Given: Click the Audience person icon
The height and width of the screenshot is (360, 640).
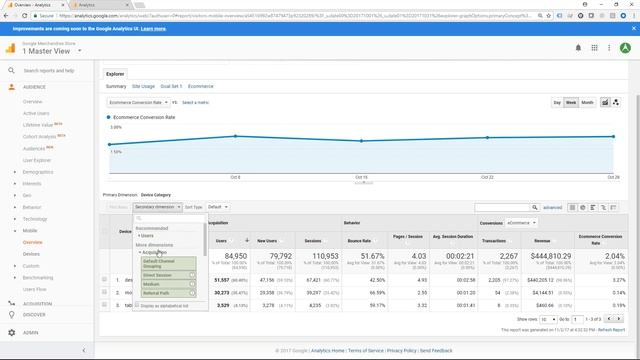Looking at the screenshot, I should (11, 87).
